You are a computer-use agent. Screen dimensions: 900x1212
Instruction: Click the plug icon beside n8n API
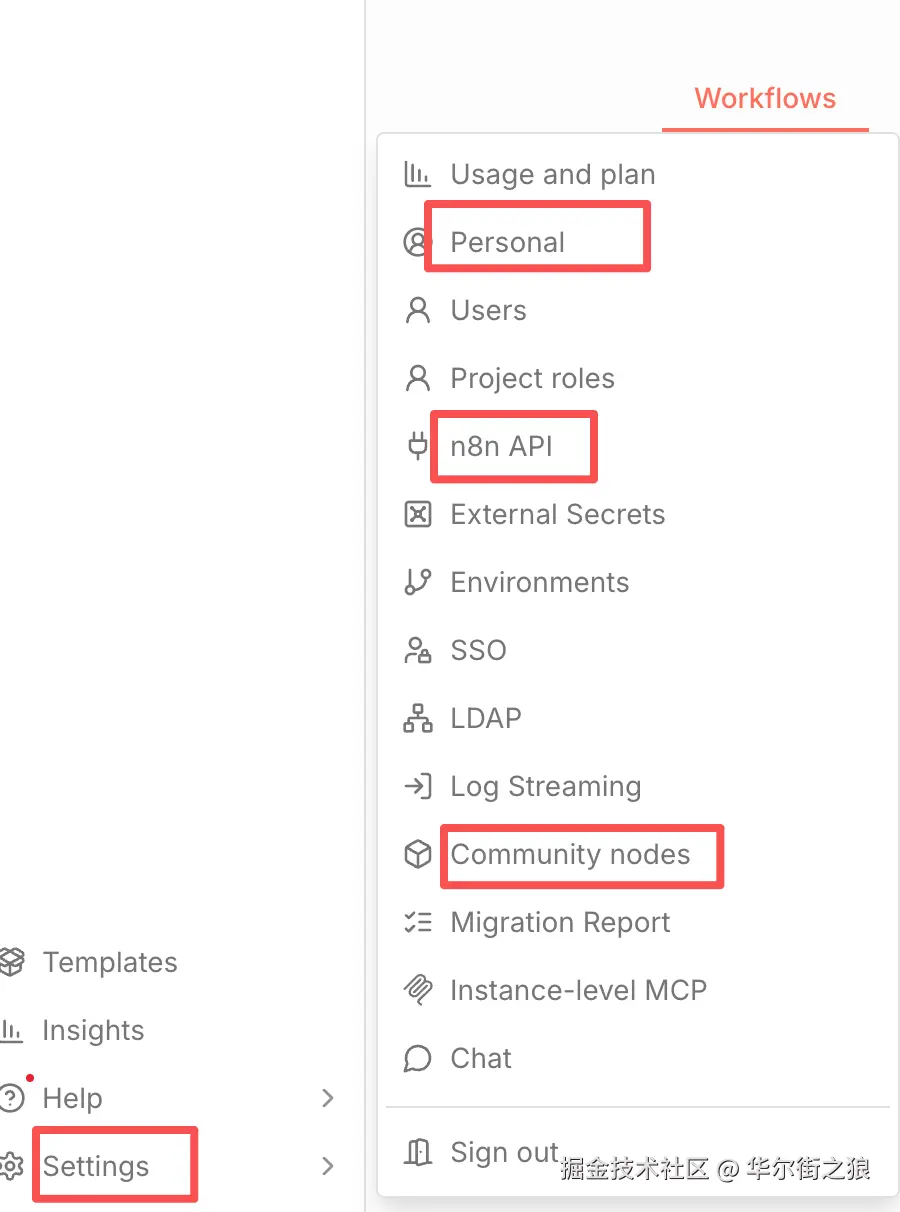(417, 446)
